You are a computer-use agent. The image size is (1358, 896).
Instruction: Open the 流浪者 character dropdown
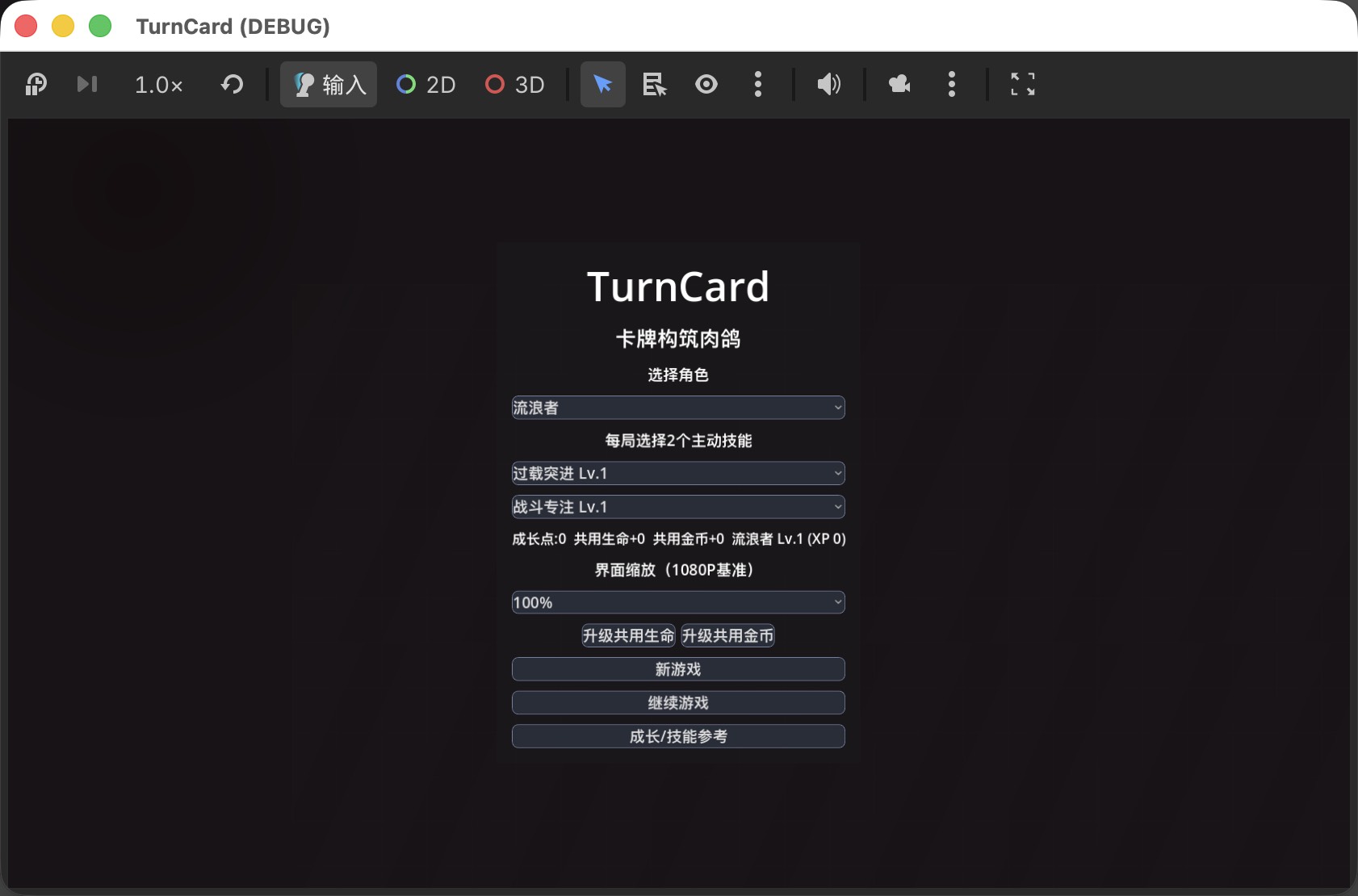pyautogui.click(x=678, y=408)
